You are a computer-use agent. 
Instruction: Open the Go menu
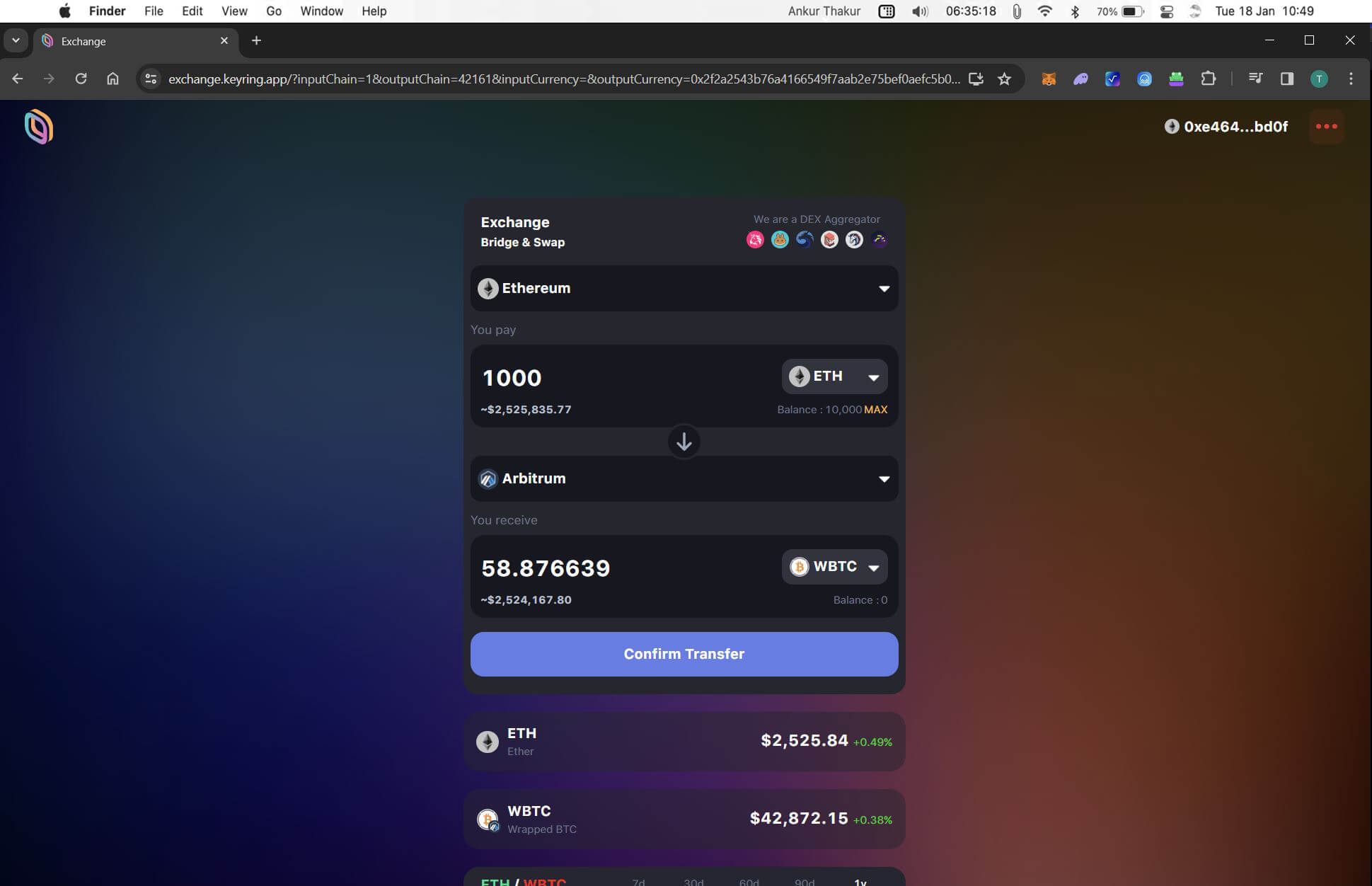point(274,11)
